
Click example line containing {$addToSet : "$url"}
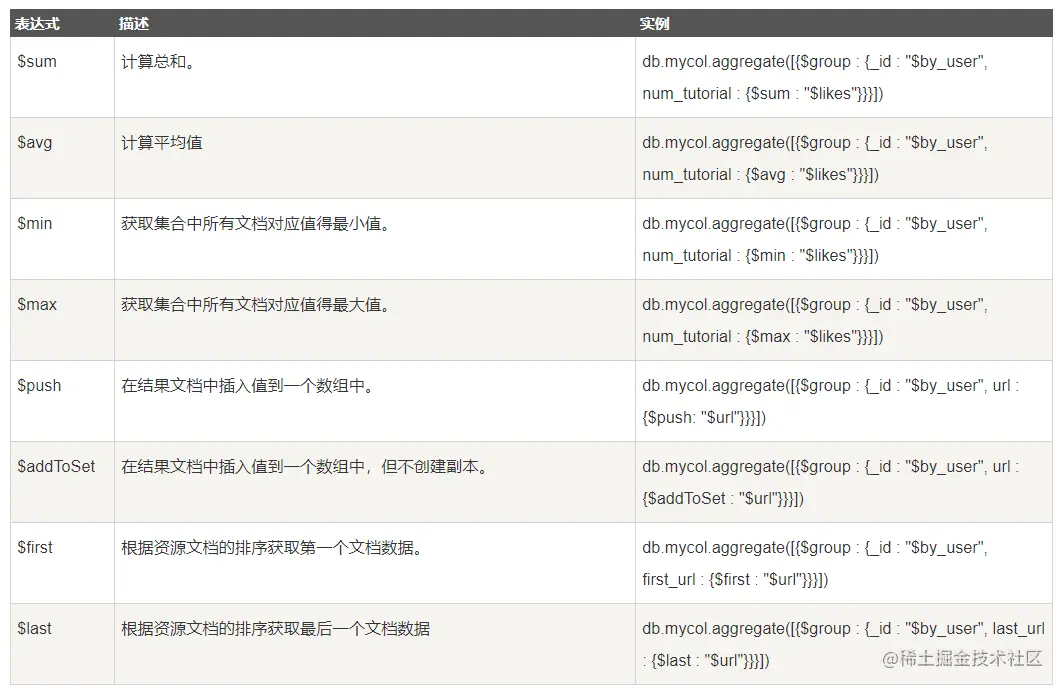[723, 498]
